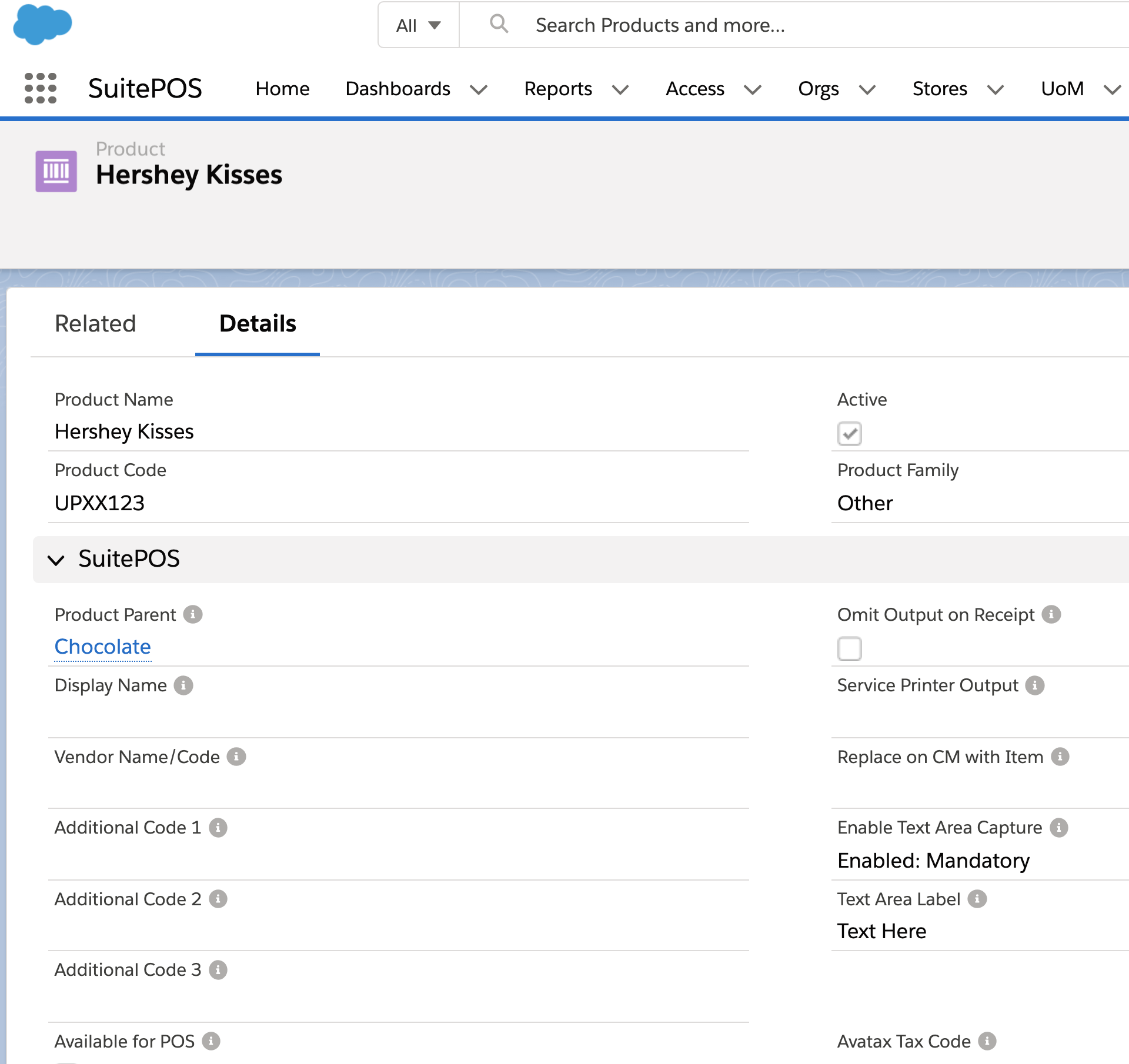Expand the Dashboards nav dropdown chevron

point(479,89)
